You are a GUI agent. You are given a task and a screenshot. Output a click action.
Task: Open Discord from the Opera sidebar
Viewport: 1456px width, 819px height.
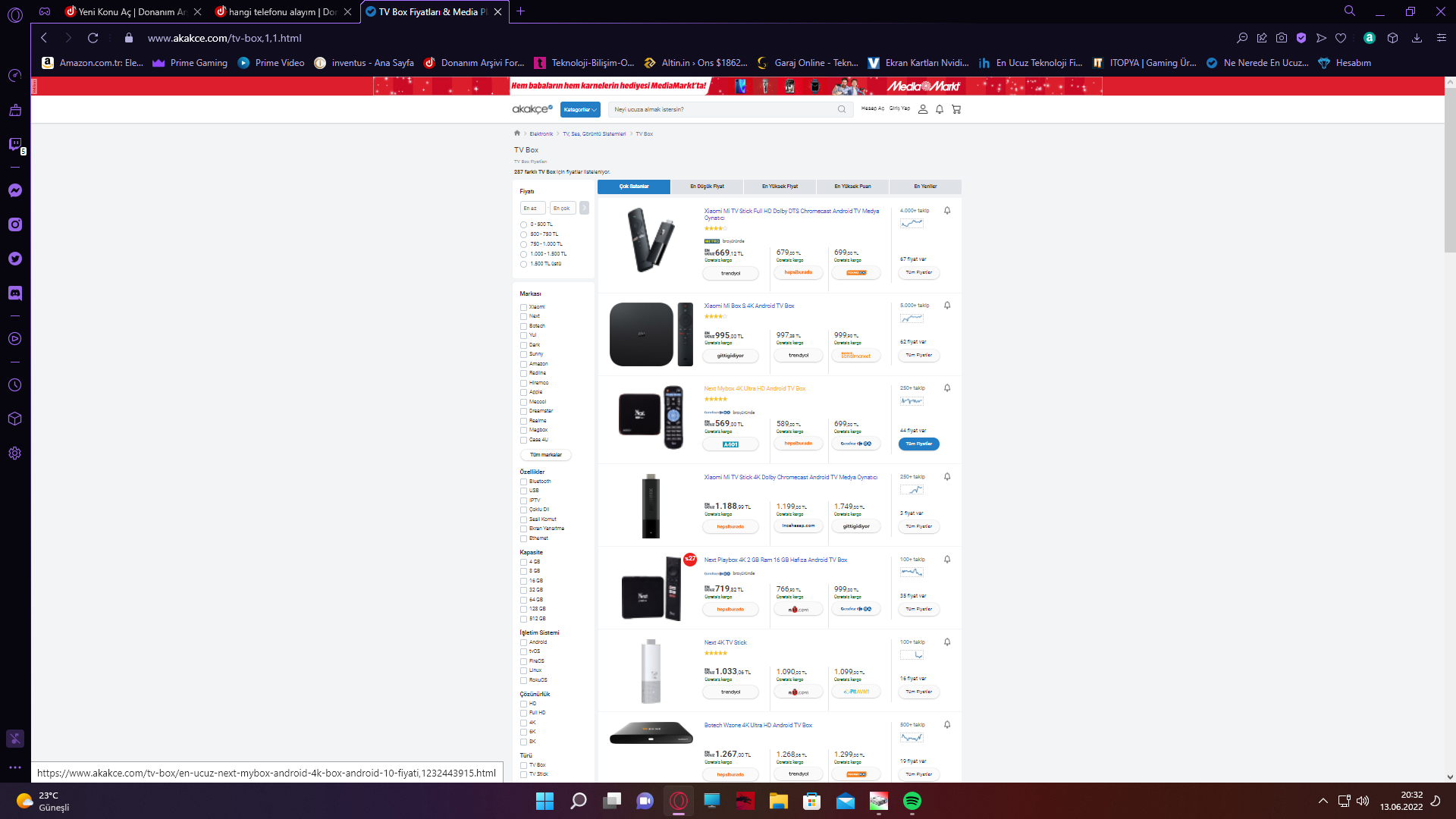(15, 293)
